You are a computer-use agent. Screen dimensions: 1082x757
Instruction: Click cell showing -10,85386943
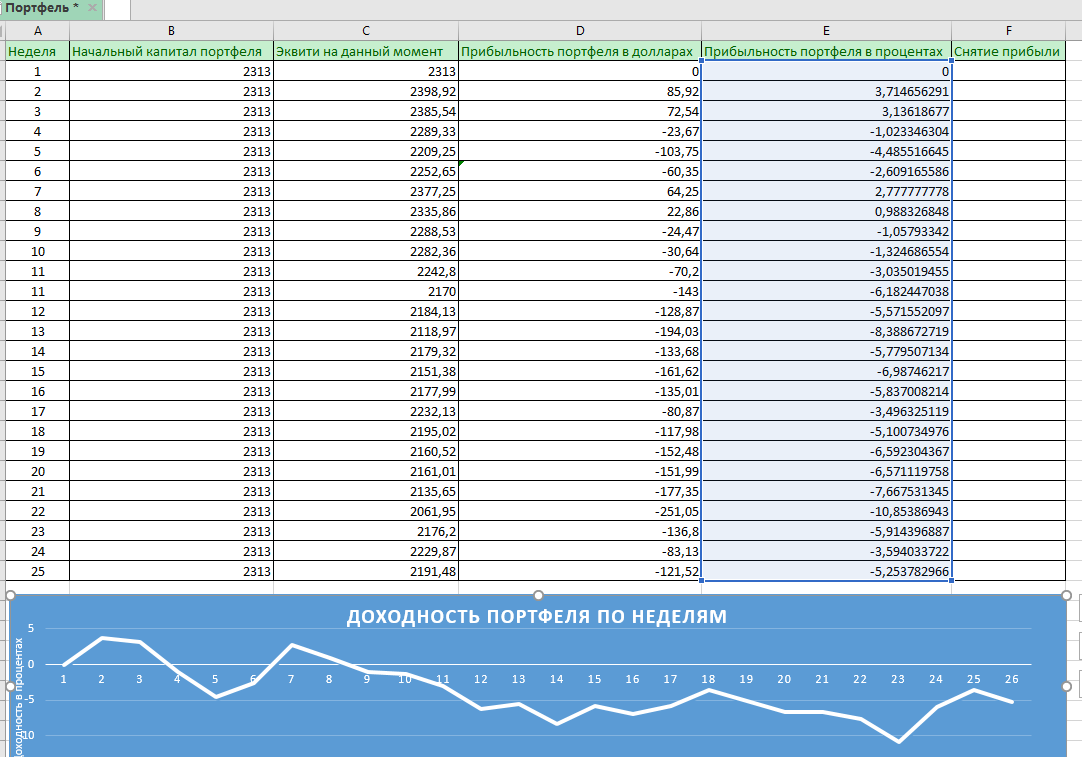[826, 511]
